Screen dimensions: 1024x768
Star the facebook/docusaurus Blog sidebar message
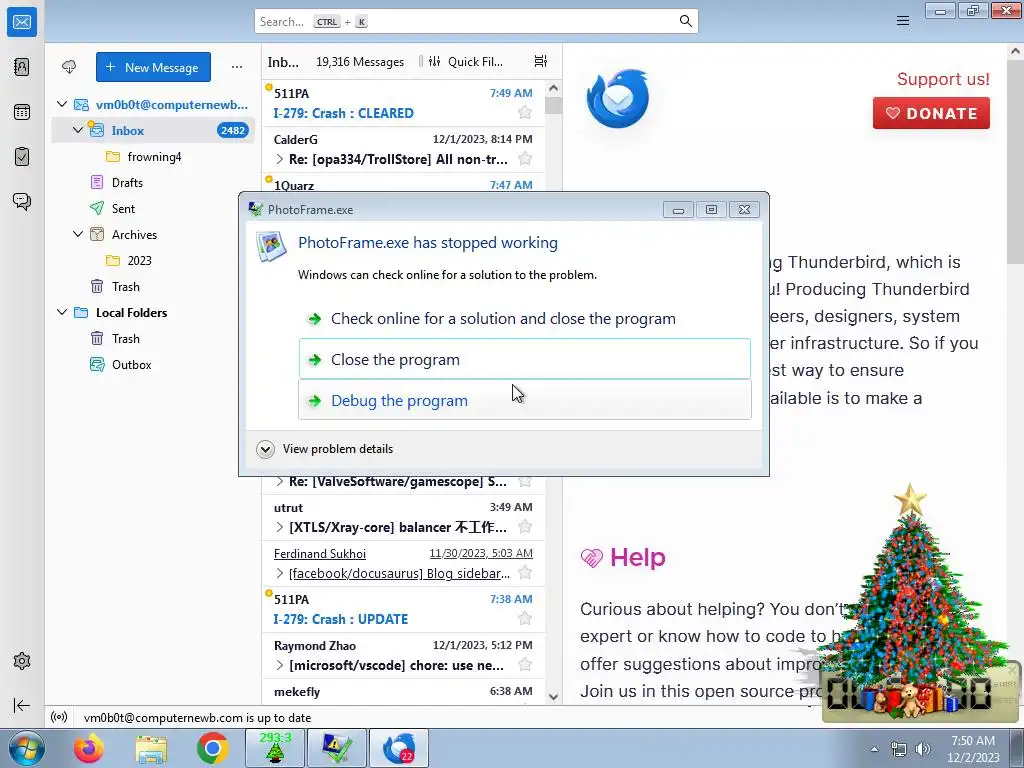point(524,573)
